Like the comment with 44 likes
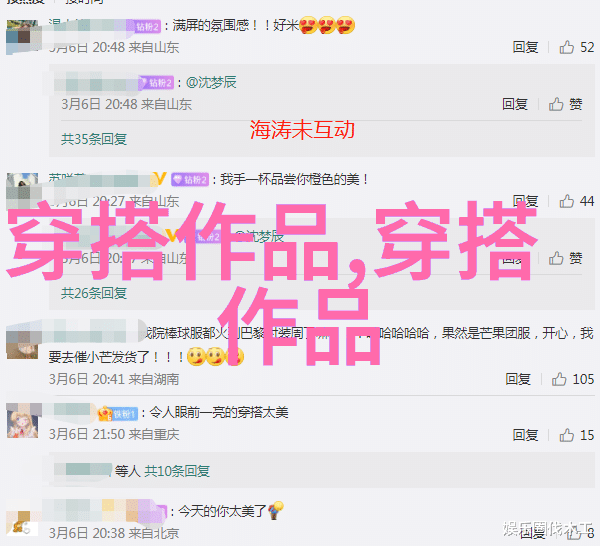The image size is (600, 546). point(567,201)
